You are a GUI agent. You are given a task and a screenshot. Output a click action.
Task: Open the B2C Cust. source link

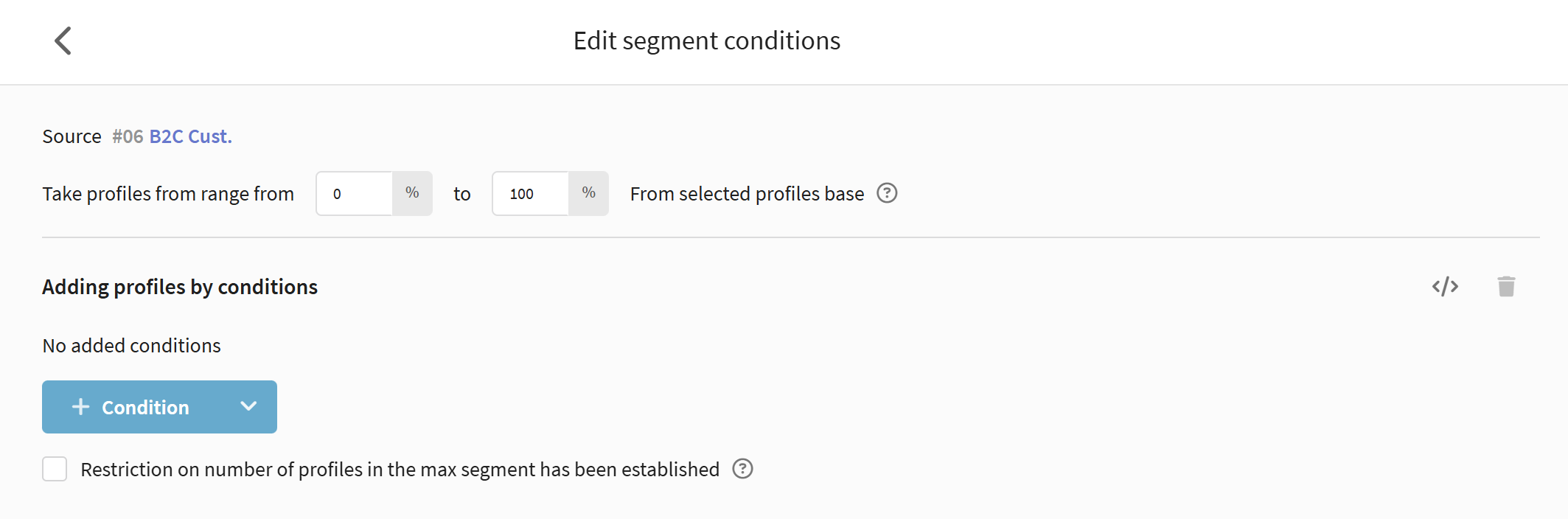point(190,136)
